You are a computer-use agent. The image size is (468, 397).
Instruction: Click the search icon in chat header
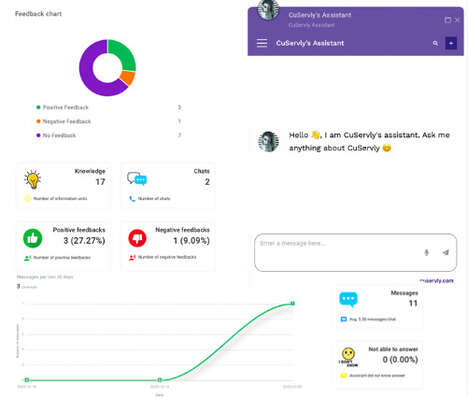pyautogui.click(x=435, y=43)
